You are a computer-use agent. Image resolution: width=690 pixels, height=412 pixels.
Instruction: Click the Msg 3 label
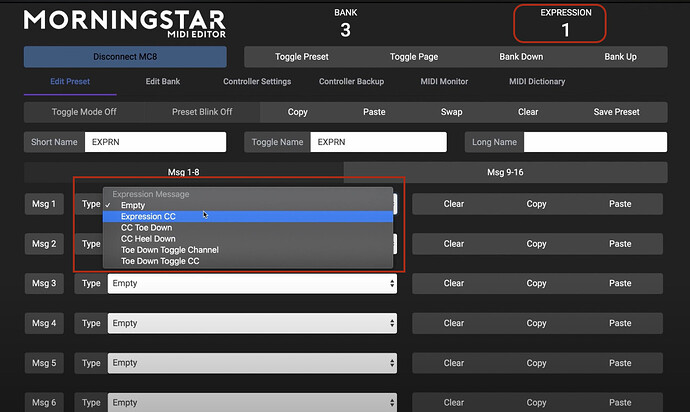tap(44, 283)
